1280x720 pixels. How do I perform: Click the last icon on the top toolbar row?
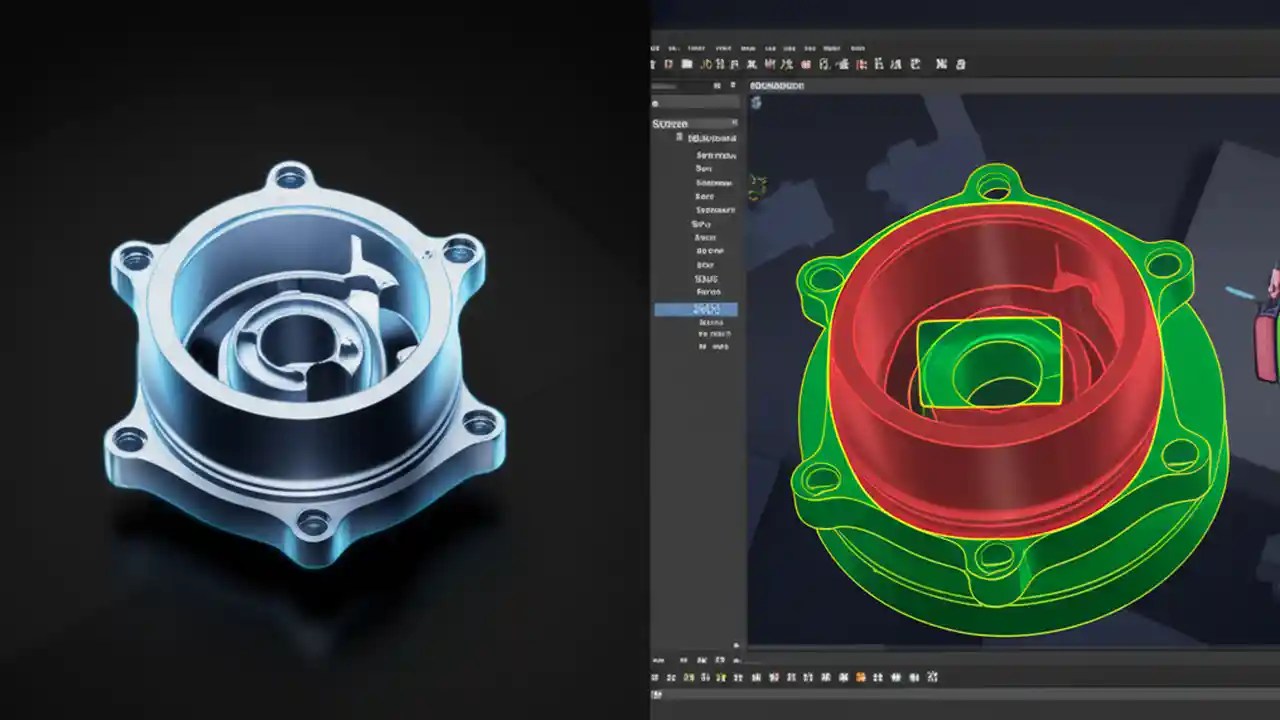[x=963, y=63]
